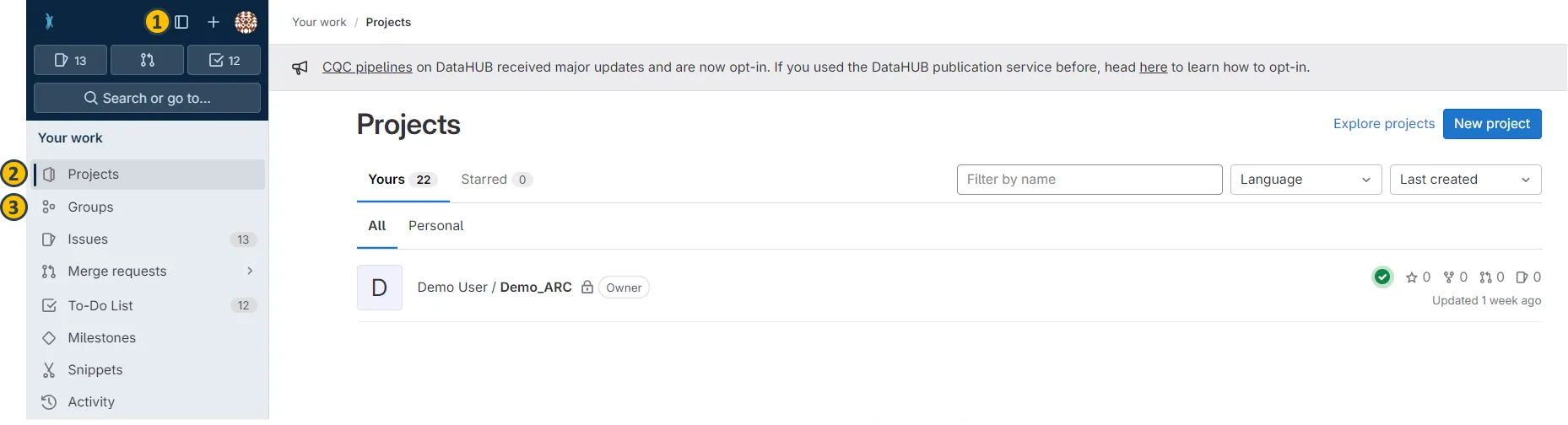Open the Last created sort dropdown
The image size is (1568, 425).
point(1465,180)
